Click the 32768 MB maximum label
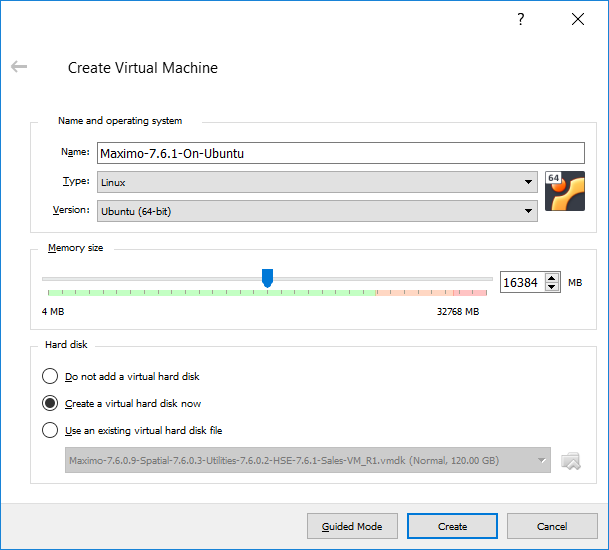 (458, 312)
